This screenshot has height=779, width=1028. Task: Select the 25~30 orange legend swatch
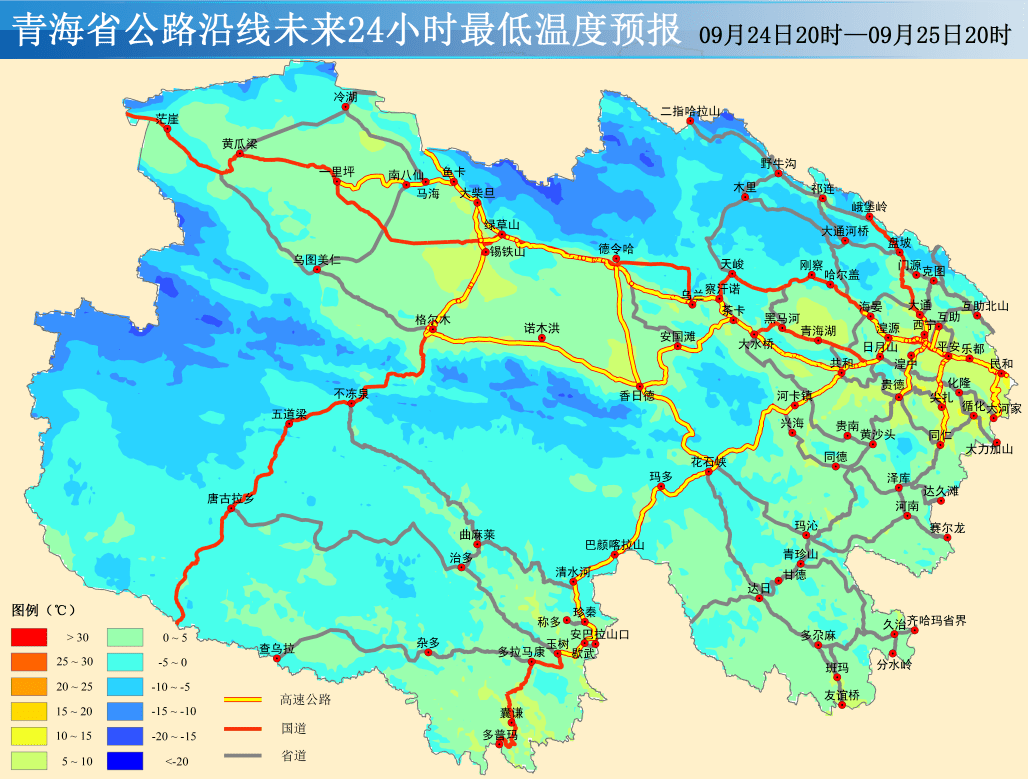coord(29,662)
